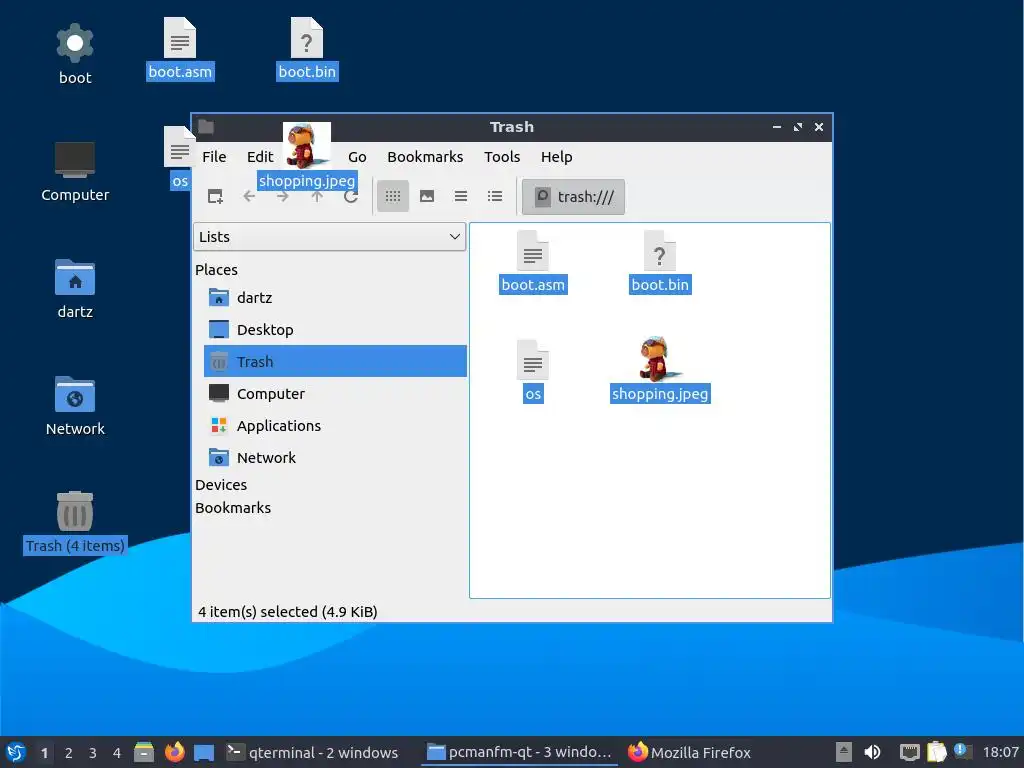
Task: Open the LXQt application menu
Action: pyautogui.click(x=16, y=752)
